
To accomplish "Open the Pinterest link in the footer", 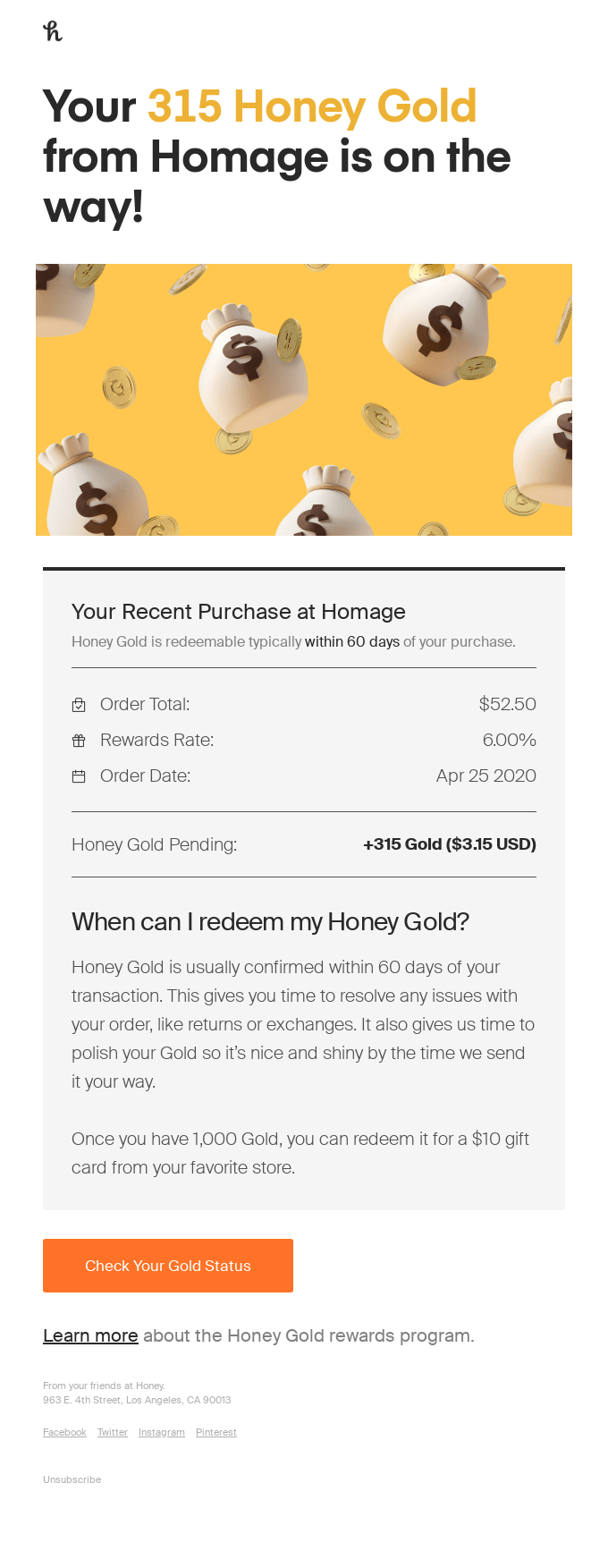I will tap(215, 1432).
